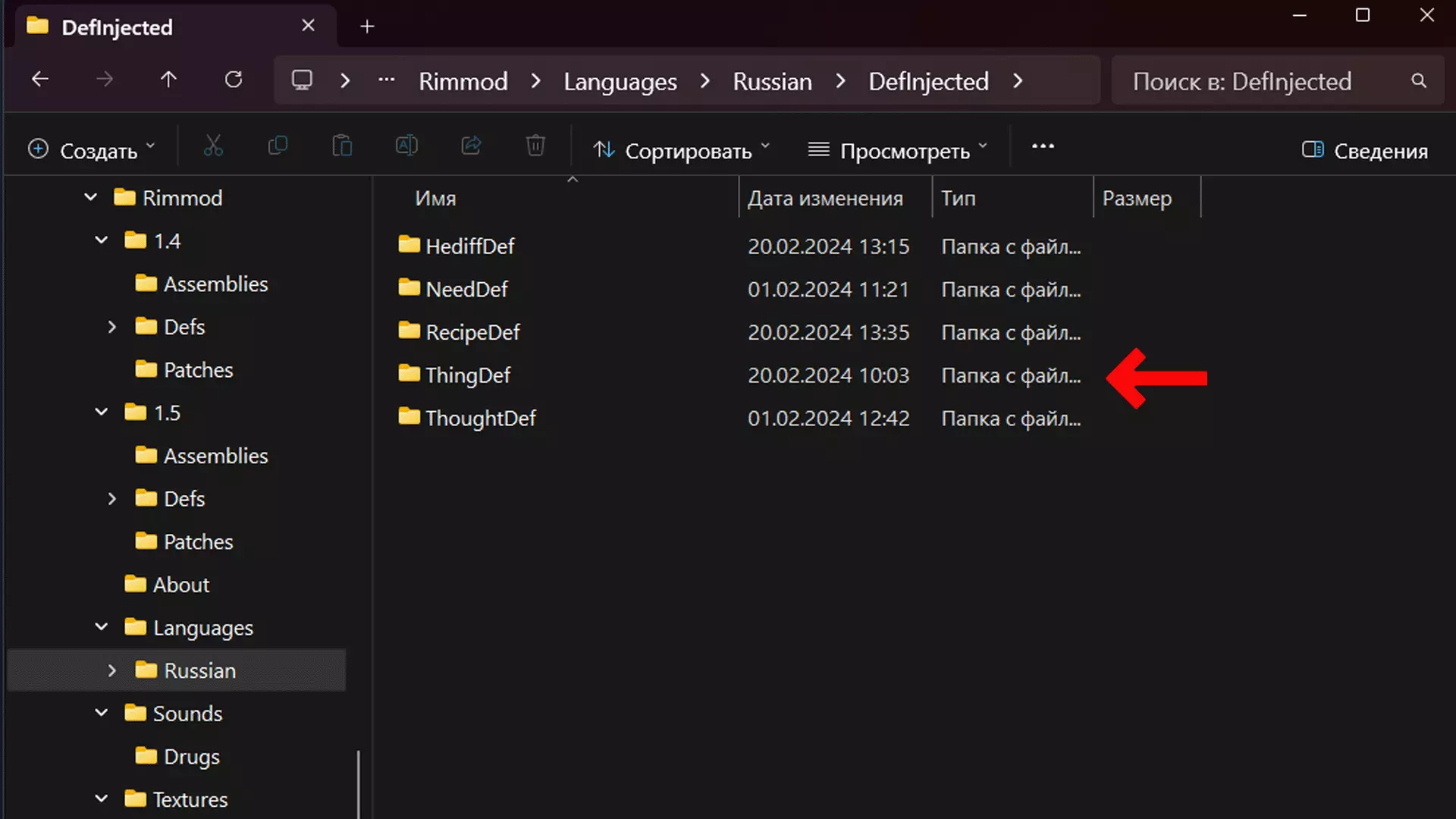
Task: Select the ThingDef folder in list
Action: 467,375
